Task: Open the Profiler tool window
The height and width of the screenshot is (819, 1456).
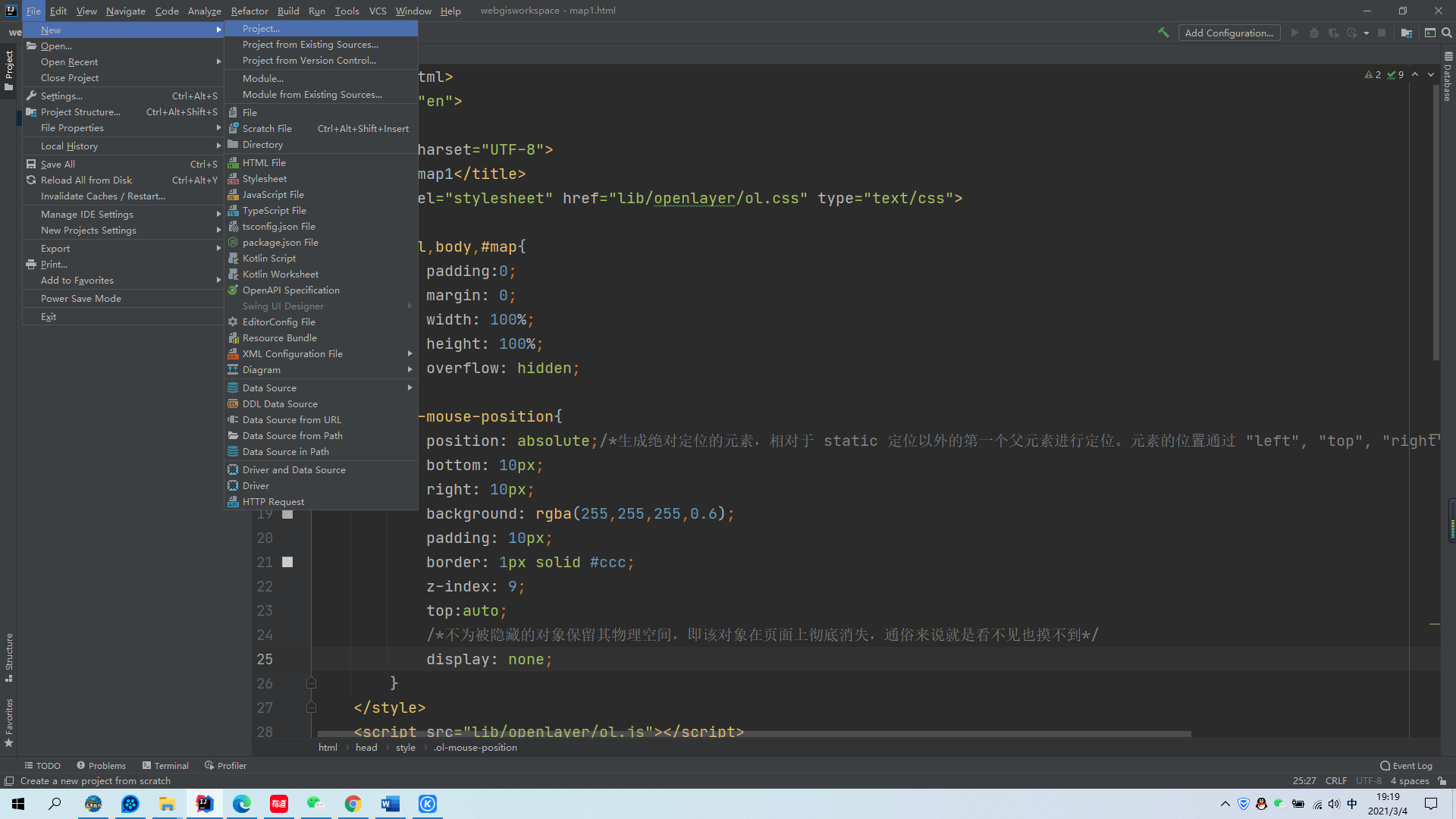Action: tap(225, 766)
